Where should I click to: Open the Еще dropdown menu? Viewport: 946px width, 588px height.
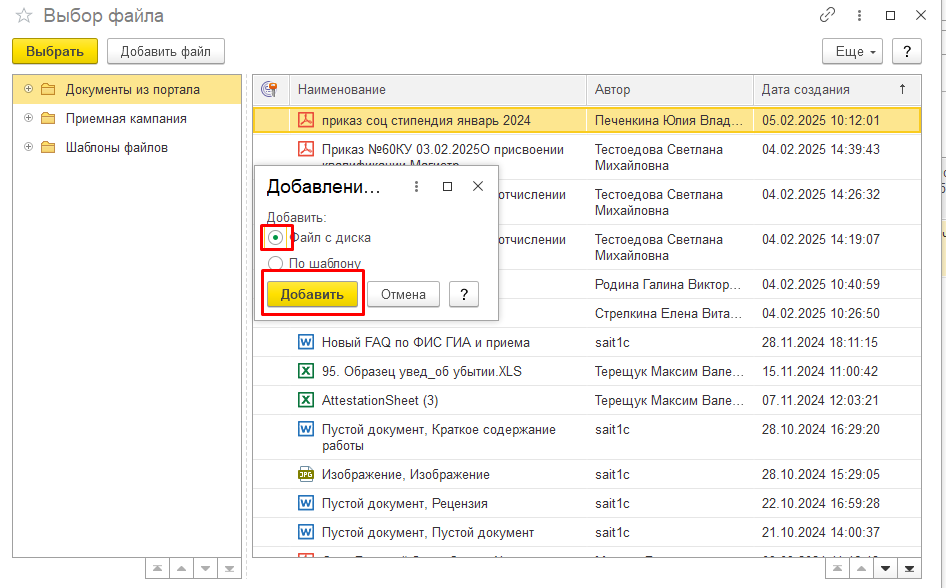point(851,51)
